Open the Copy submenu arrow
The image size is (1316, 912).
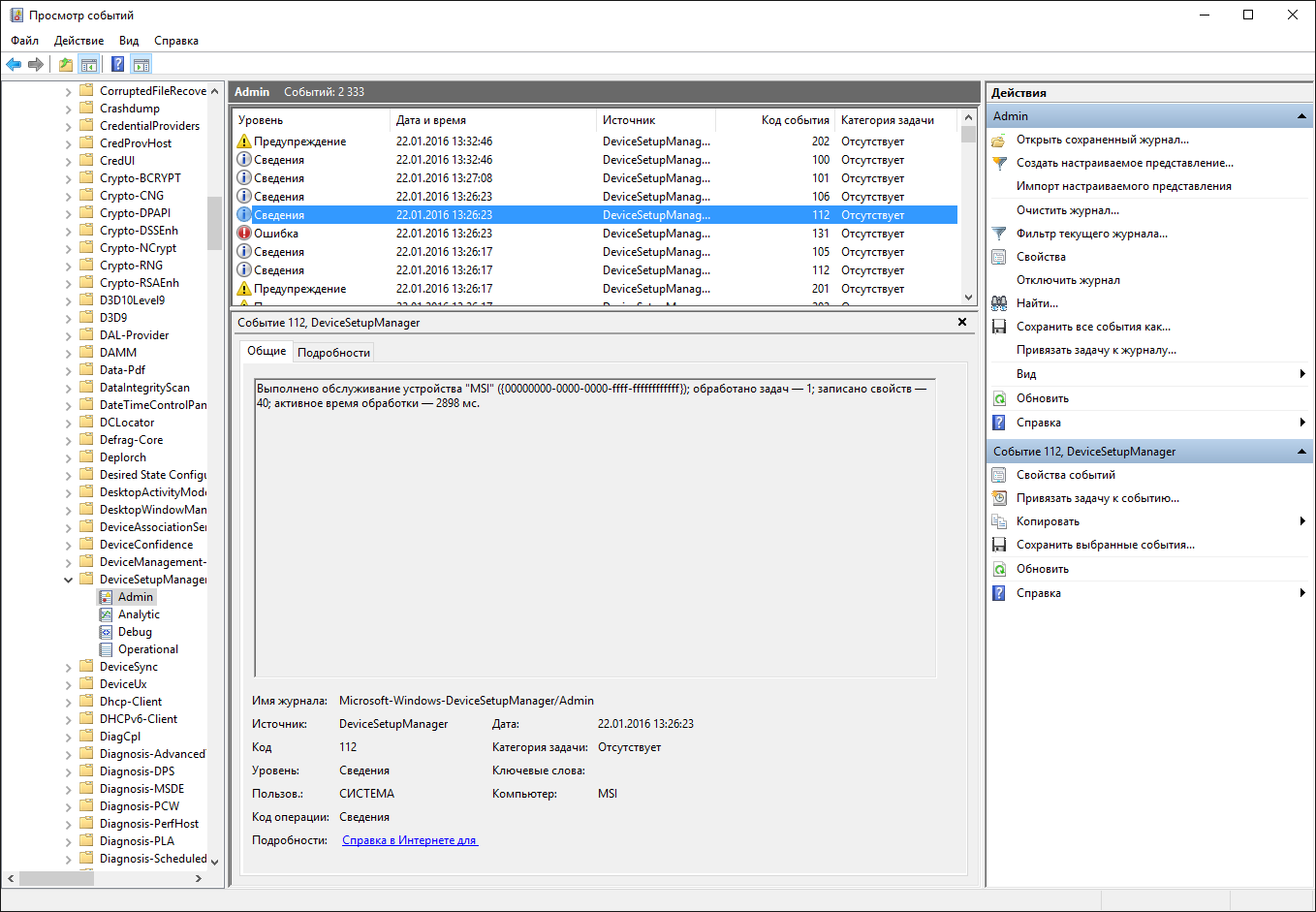click(x=1301, y=521)
